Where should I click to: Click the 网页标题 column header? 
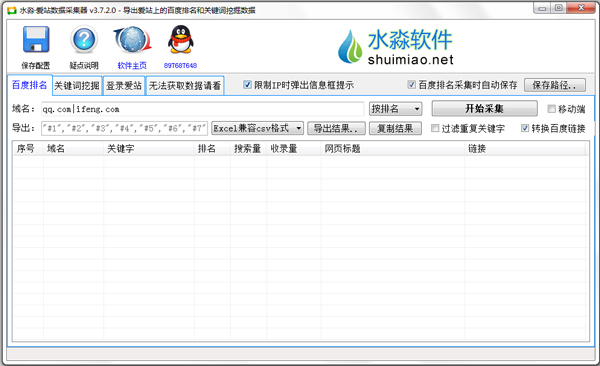click(393, 149)
